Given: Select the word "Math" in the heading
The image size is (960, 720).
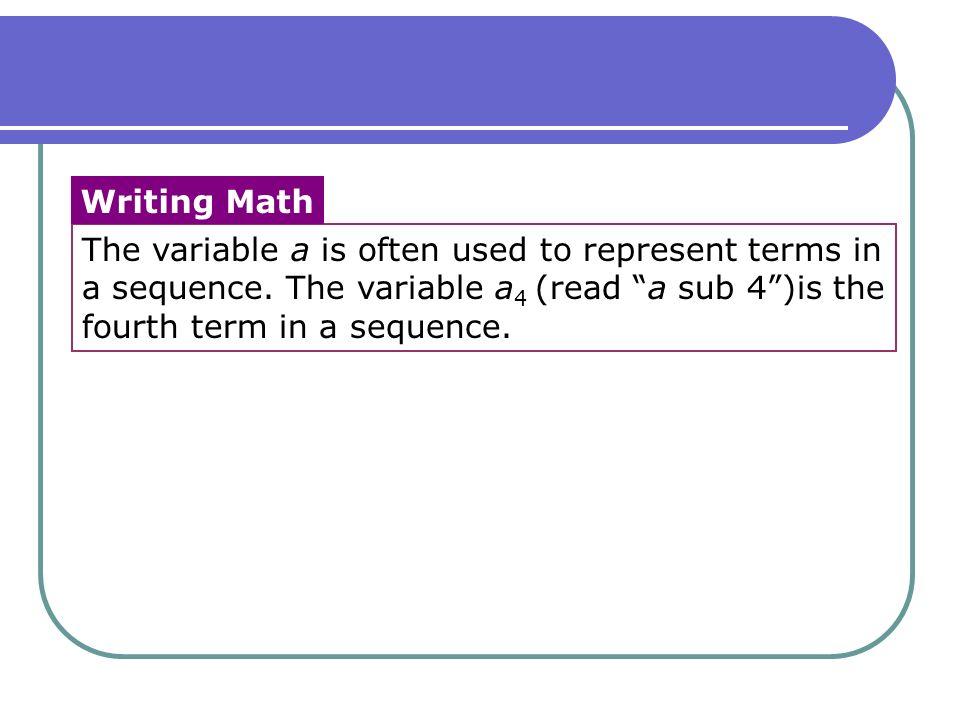Looking at the screenshot, I should [x=269, y=201].
